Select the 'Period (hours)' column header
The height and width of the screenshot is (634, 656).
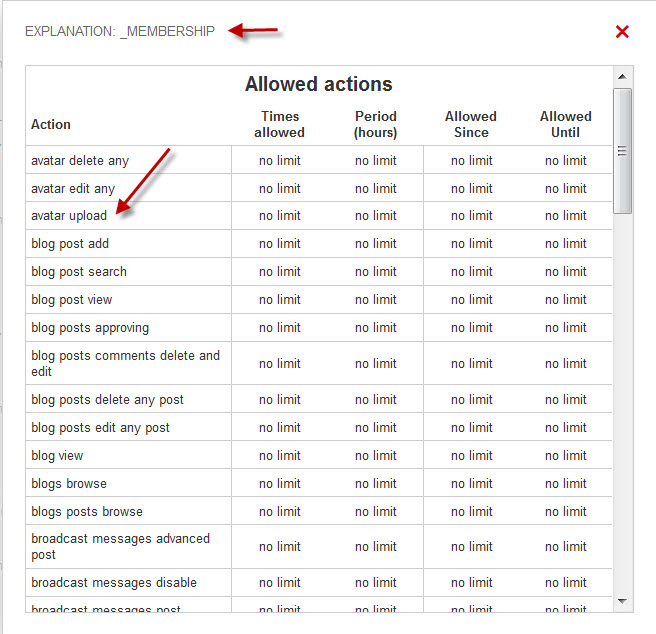[375, 124]
